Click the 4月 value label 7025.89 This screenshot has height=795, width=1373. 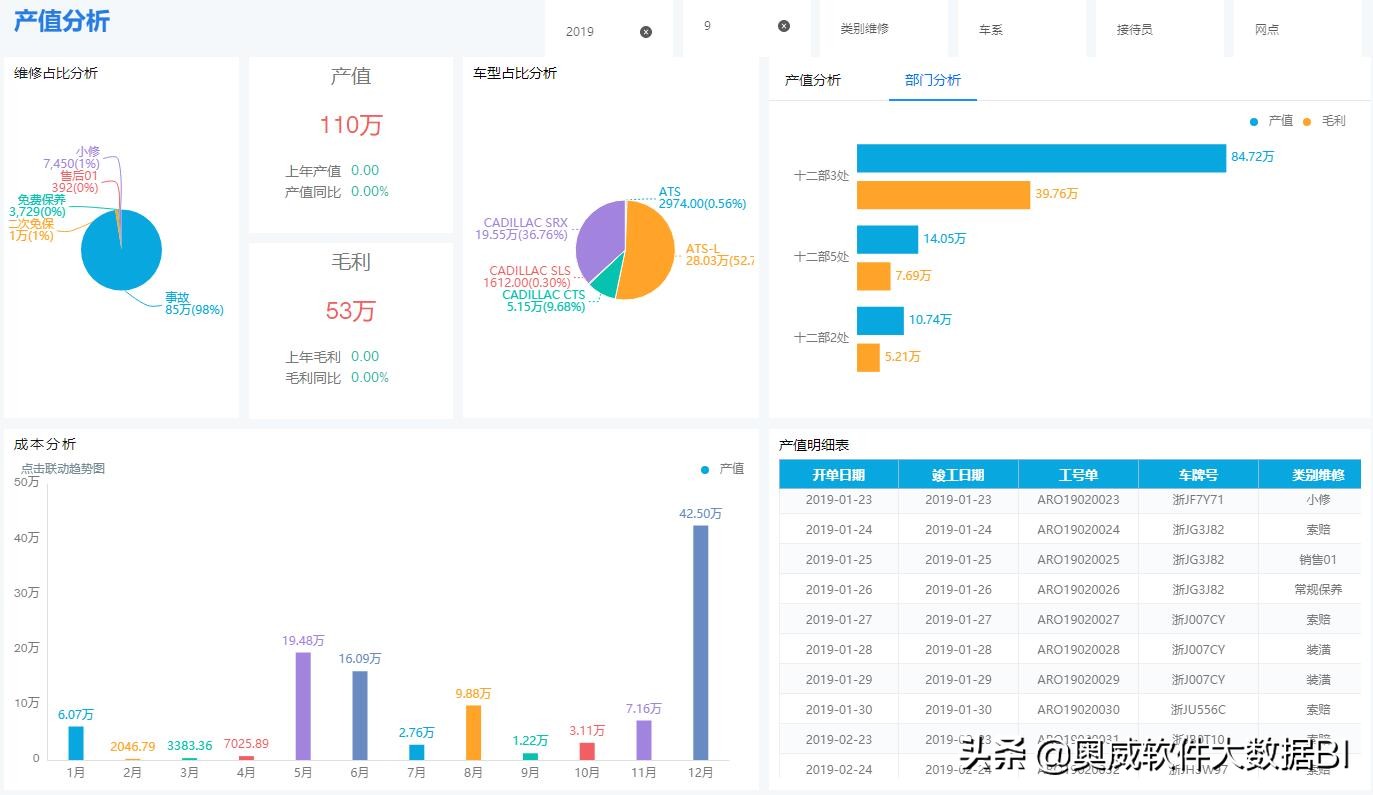246,745
